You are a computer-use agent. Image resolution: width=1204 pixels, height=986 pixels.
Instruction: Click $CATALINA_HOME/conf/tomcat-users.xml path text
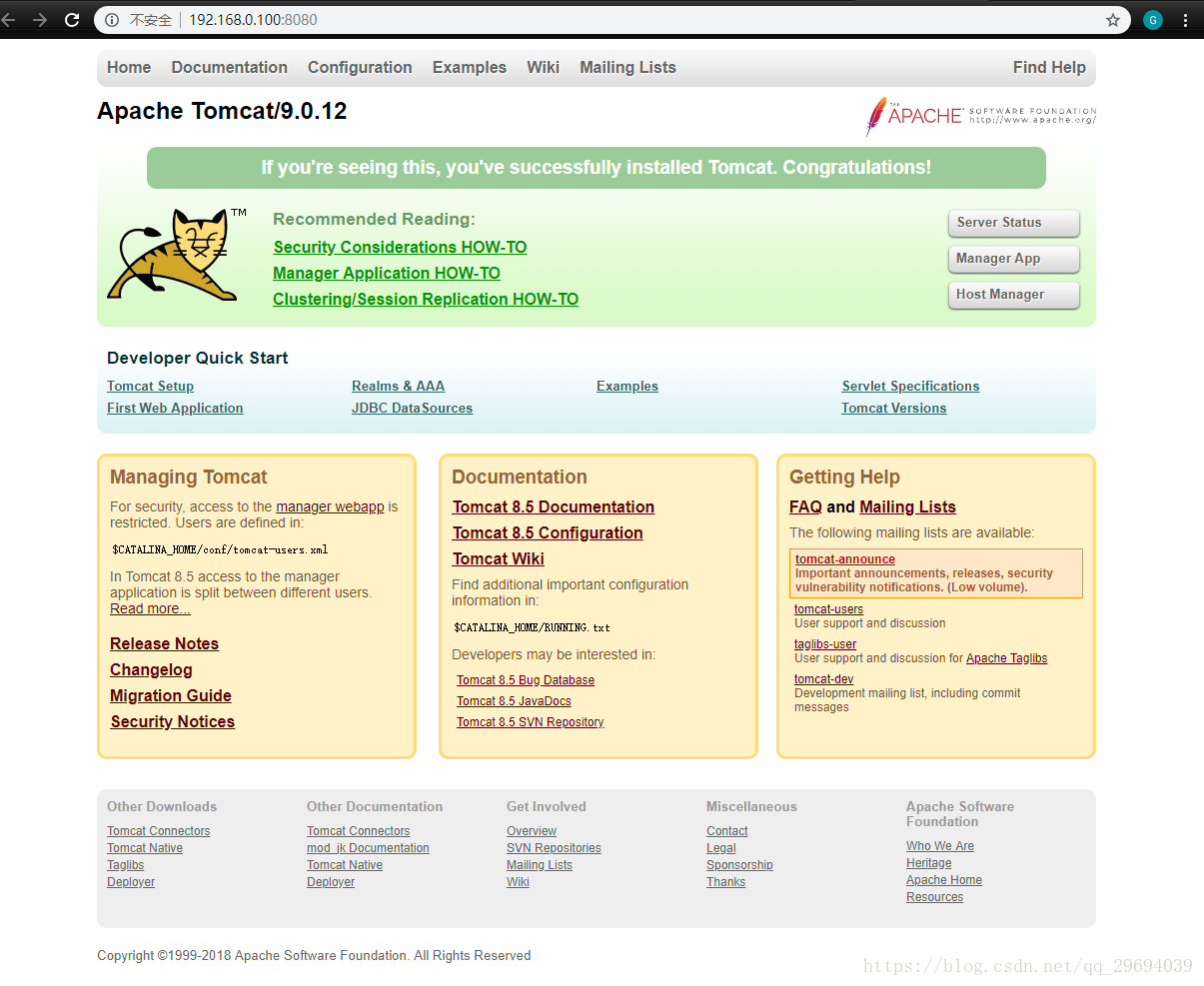point(220,549)
